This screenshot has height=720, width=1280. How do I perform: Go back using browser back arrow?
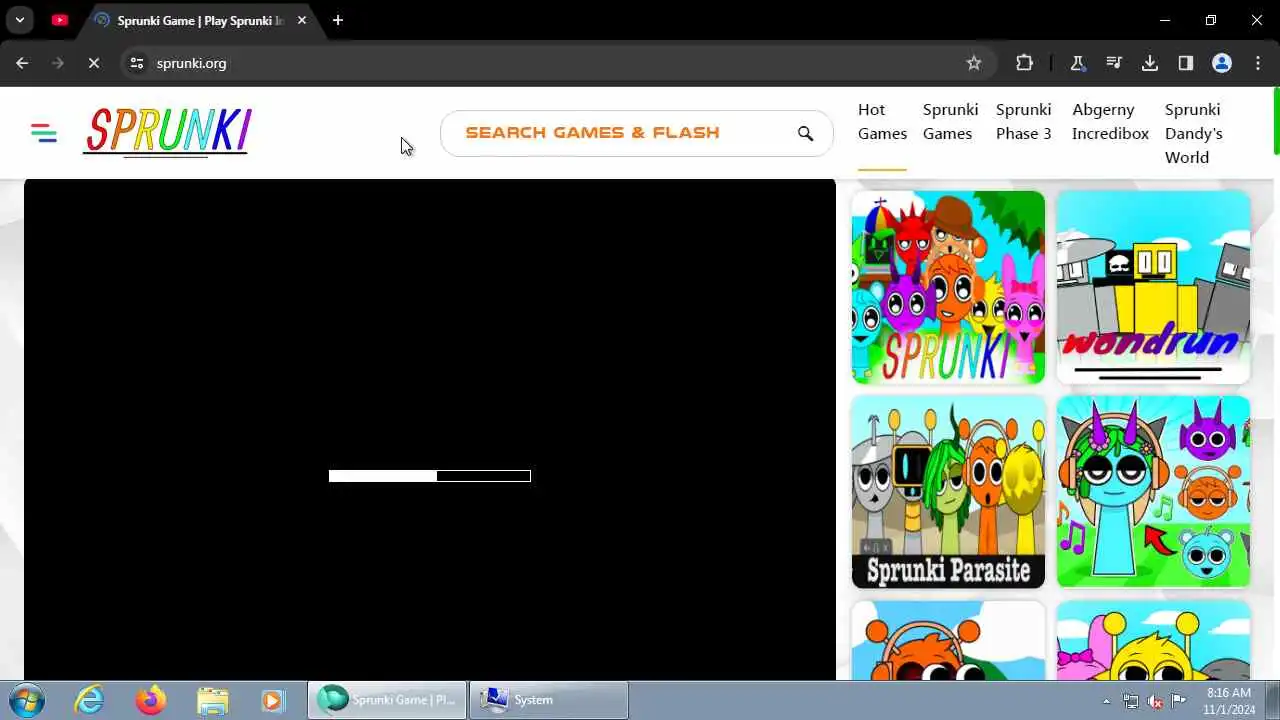tap(22, 63)
